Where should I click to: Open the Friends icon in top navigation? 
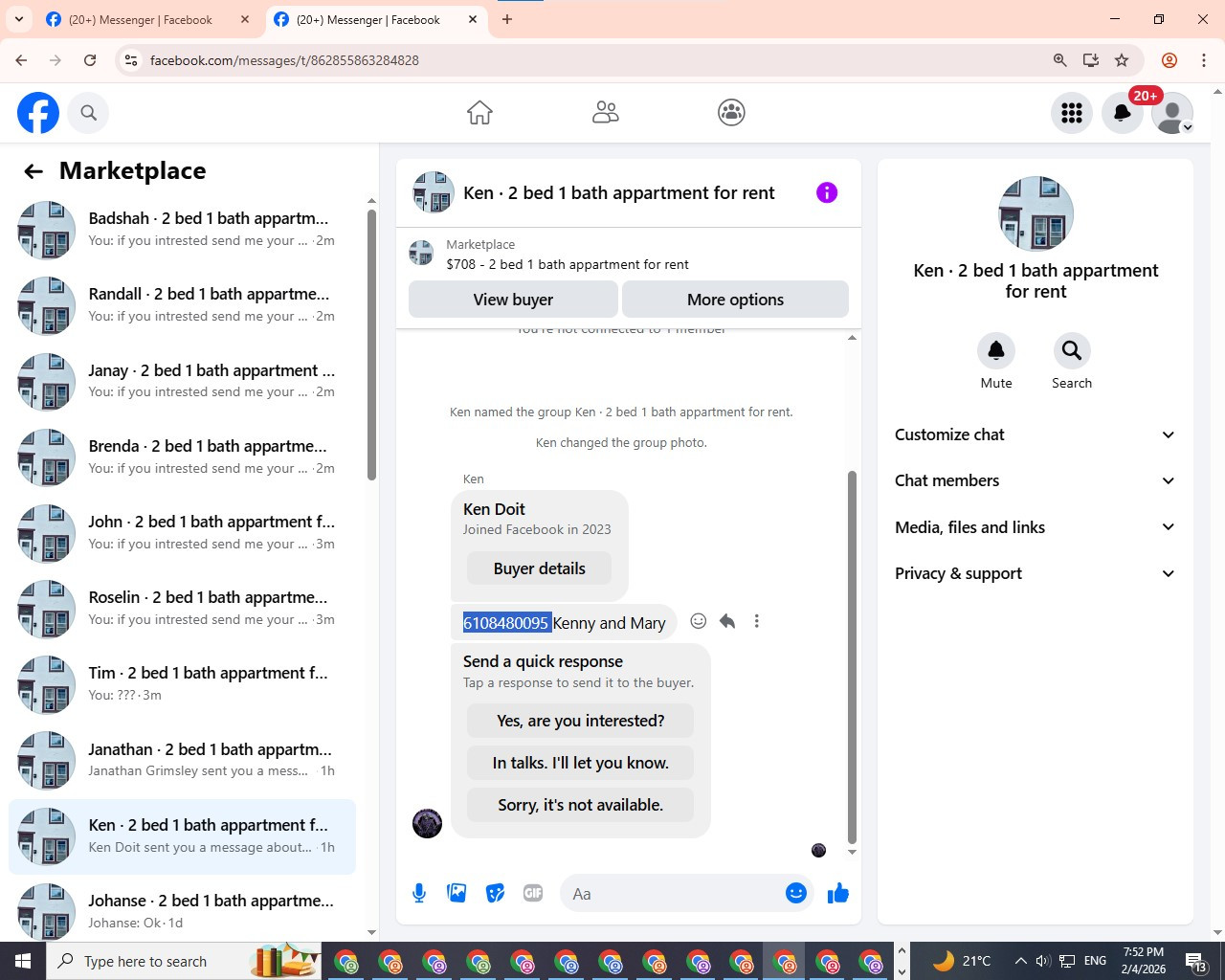coord(606,113)
